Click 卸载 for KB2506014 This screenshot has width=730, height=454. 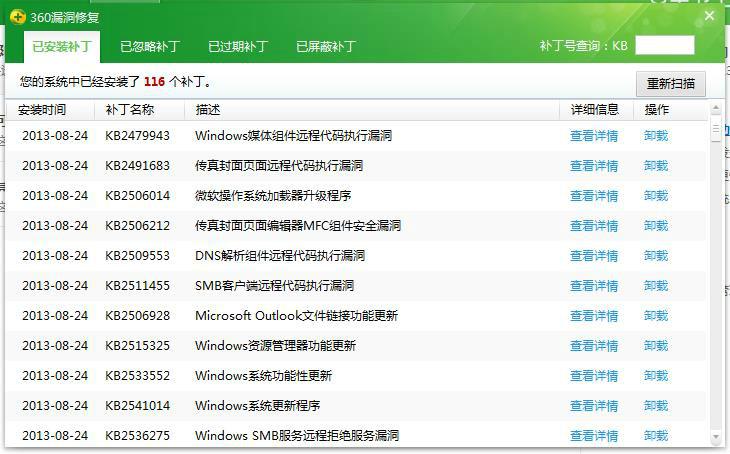click(656, 196)
